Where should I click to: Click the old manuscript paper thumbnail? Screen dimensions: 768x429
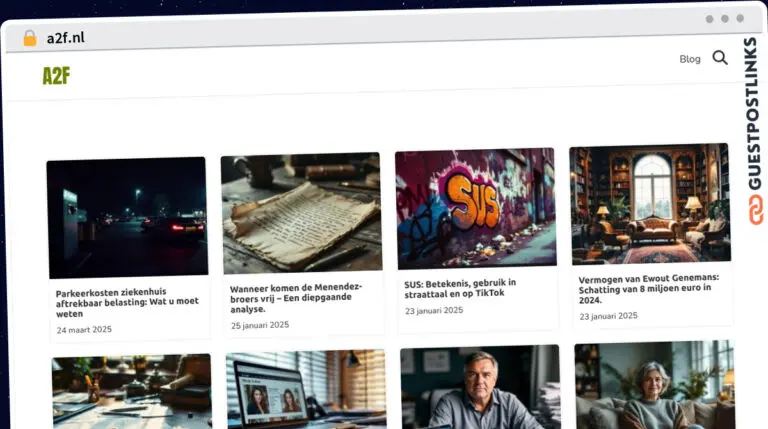click(x=301, y=211)
